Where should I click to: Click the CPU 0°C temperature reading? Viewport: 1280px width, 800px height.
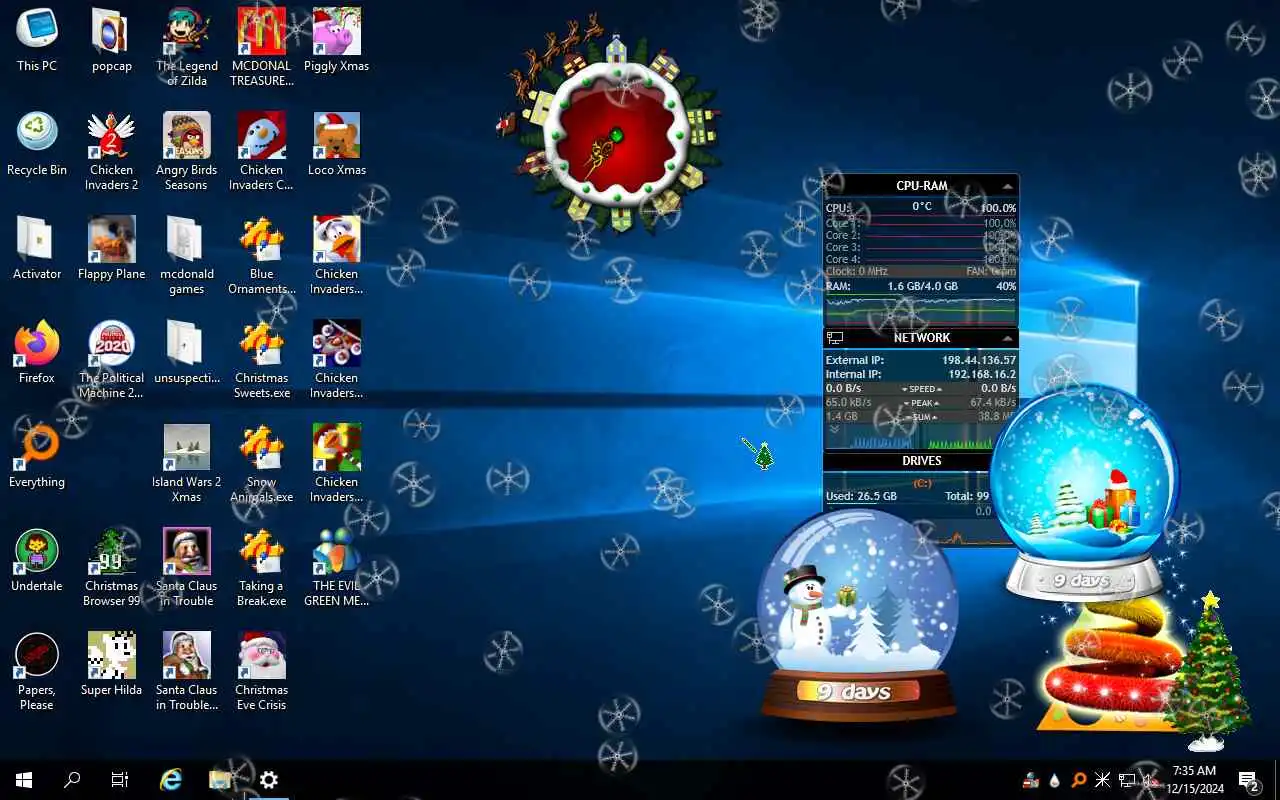tap(921, 207)
